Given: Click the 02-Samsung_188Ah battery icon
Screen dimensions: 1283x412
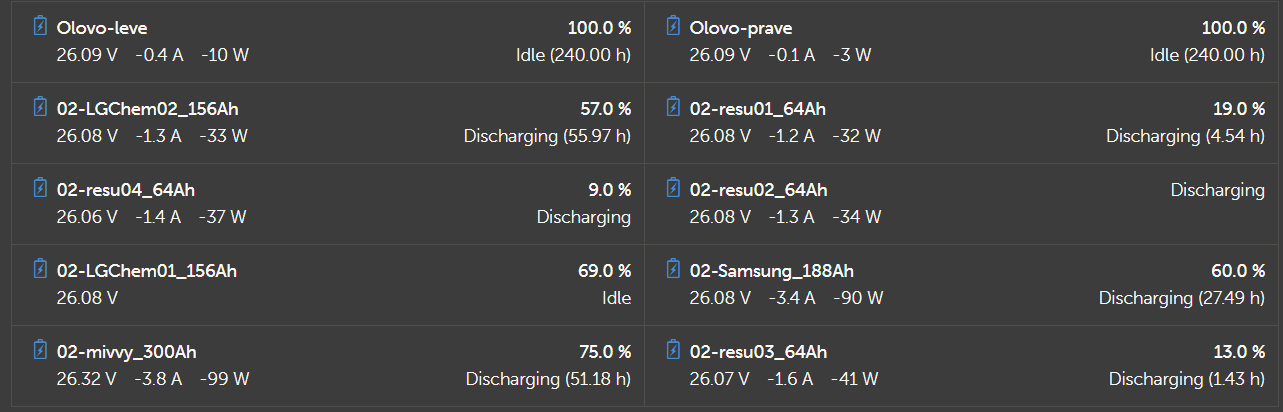Looking at the screenshot, I should click(x=673, y=269).
